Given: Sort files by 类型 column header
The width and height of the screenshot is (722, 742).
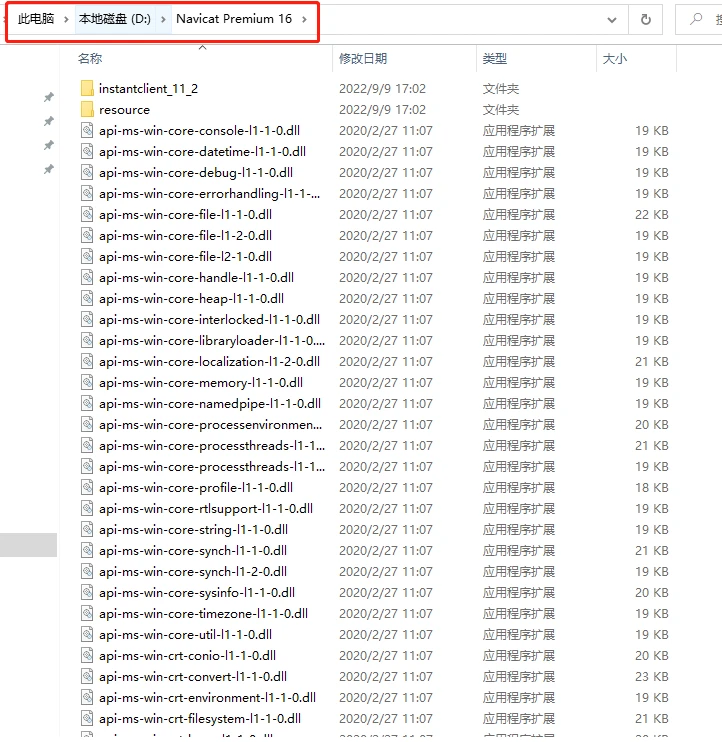Looking at the screenshot, I should (x=495, y=59).
